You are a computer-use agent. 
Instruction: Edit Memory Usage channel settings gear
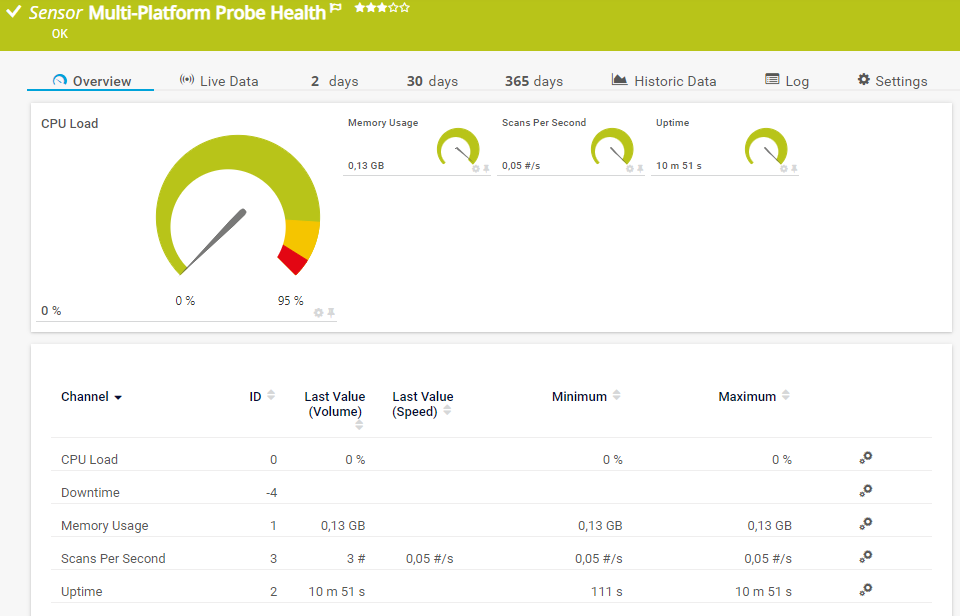tap(866, 524)
